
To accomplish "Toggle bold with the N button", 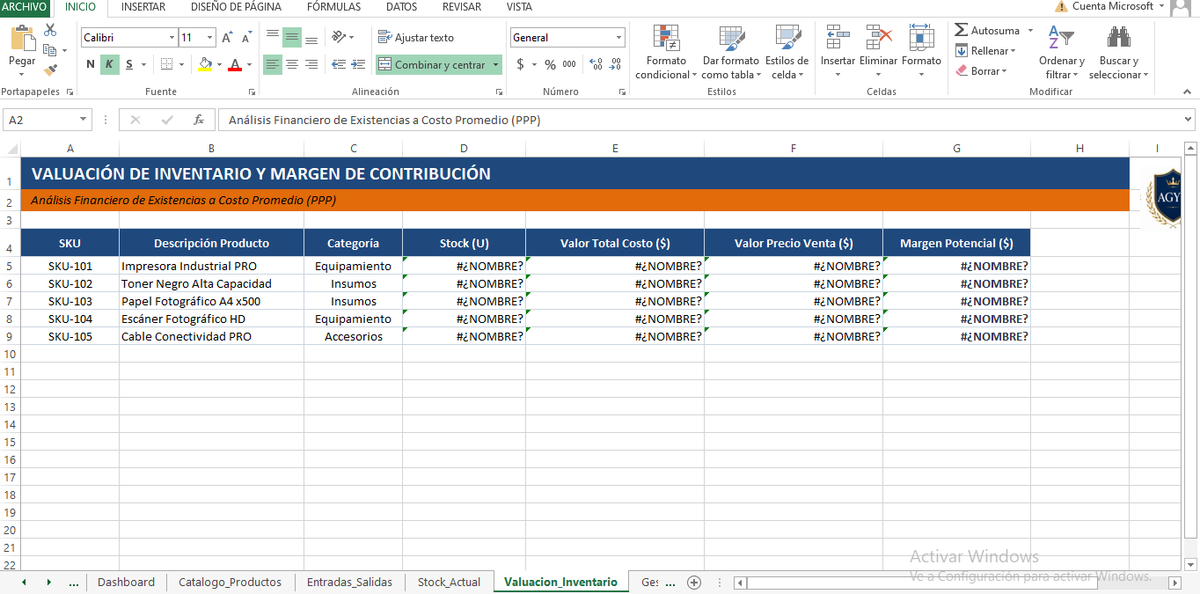I will [x=91, y=65].
